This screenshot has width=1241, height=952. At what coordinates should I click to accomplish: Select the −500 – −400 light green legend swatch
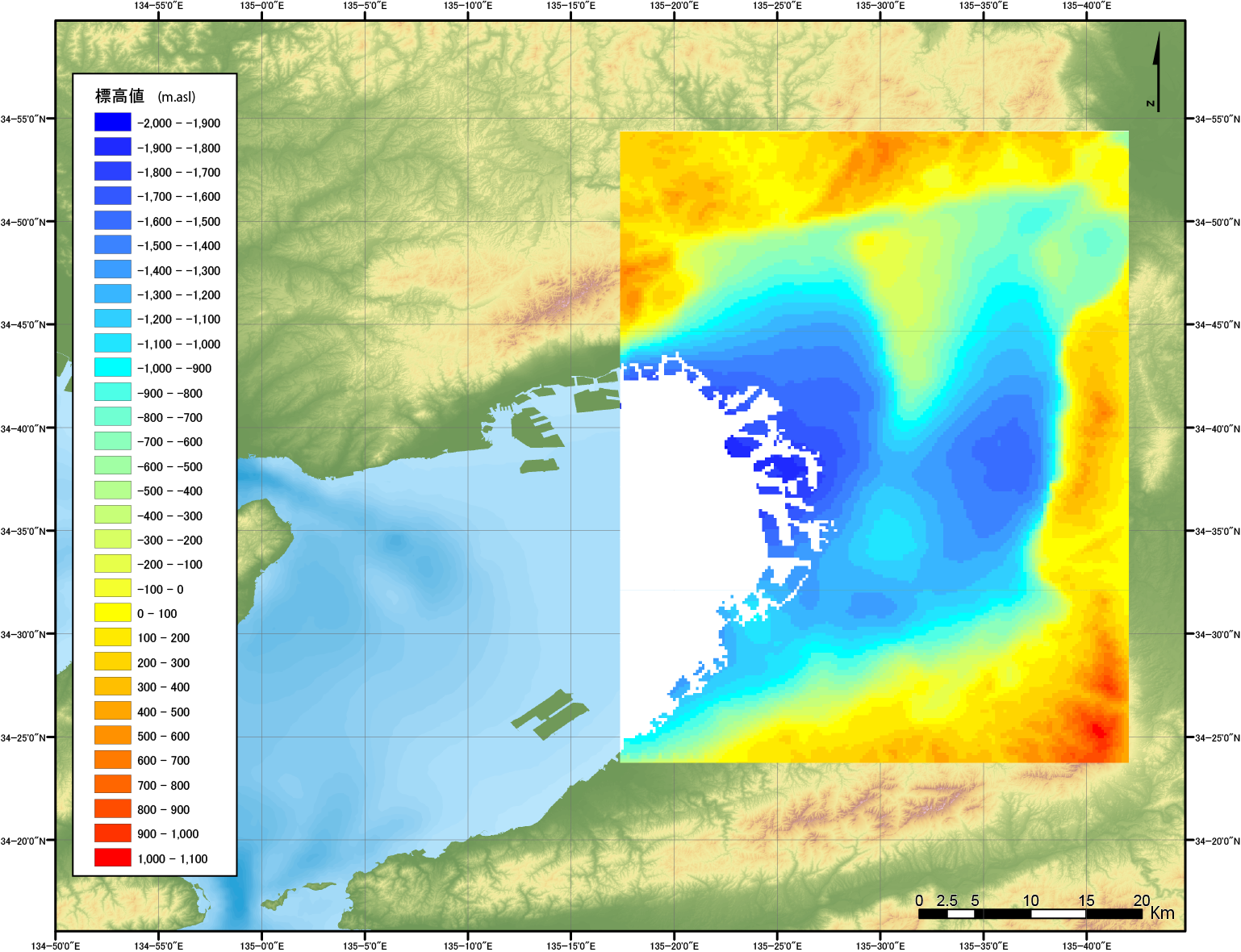click(x=112, y=490)
